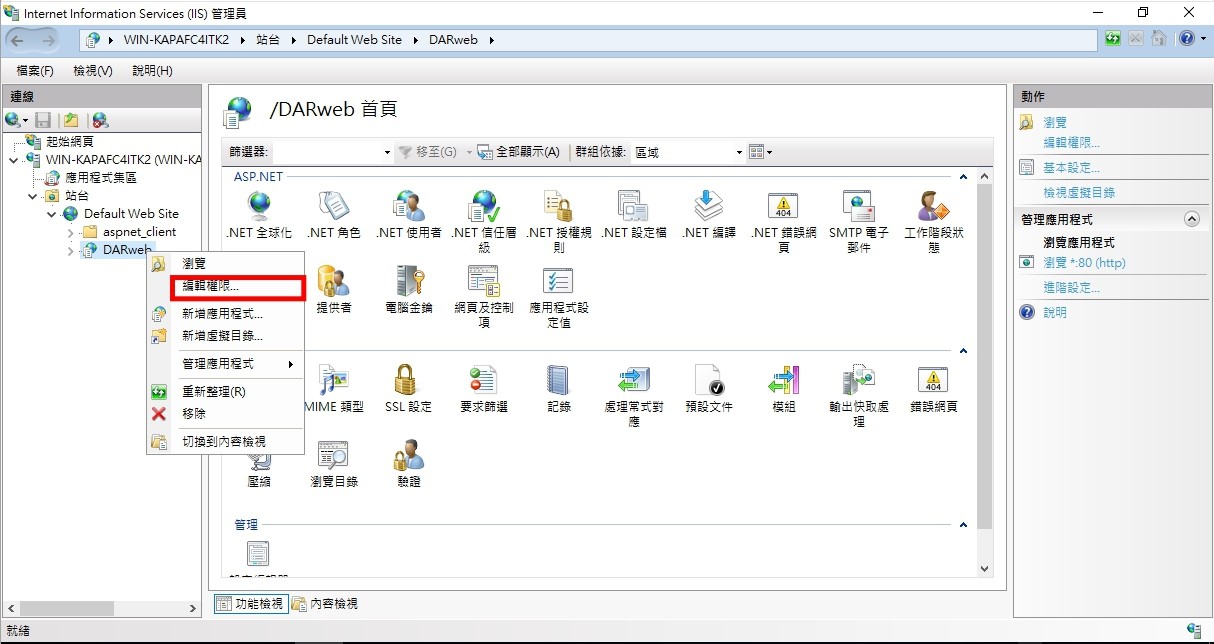This screenshot has width=1214, height=644.
Task: Expand the DARweb tree node
Action: [x=70, y=250]
